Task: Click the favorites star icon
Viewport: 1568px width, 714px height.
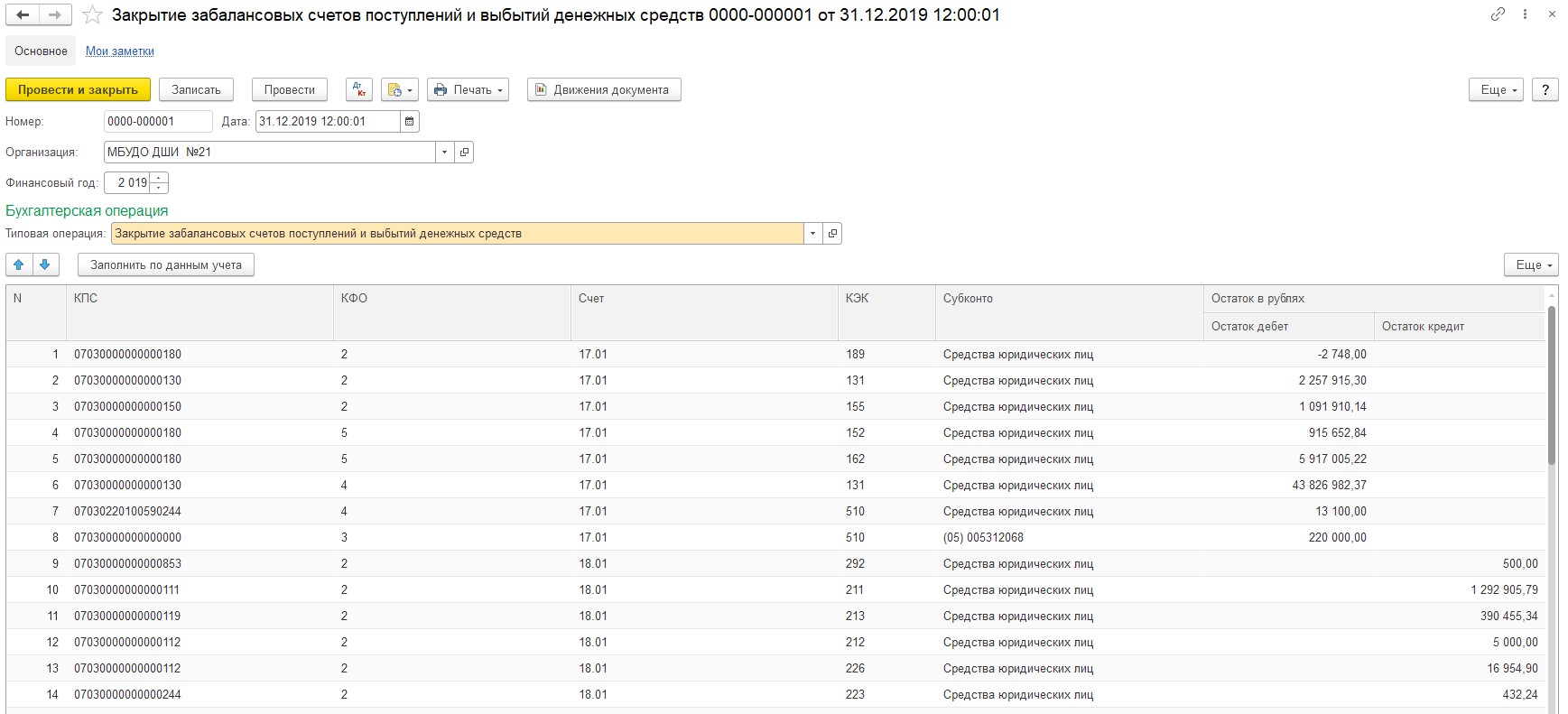Action: [x=92, y=15]
